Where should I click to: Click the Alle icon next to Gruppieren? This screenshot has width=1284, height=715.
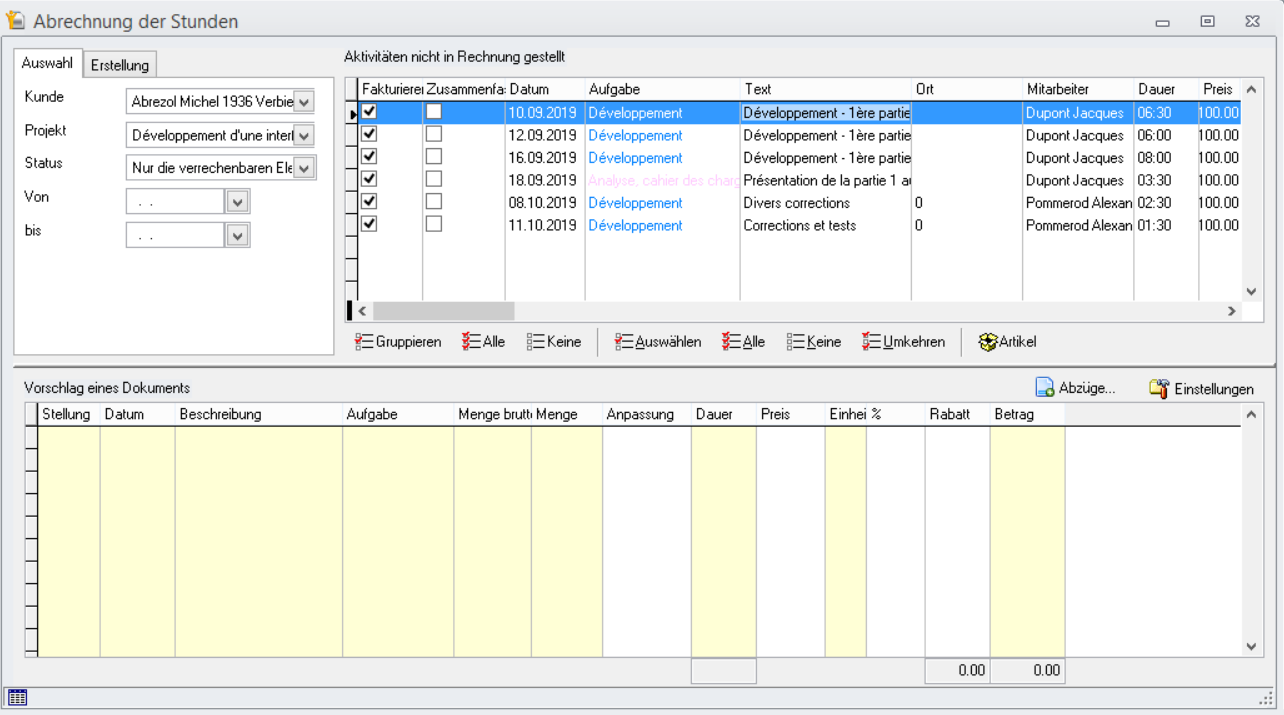pyautogui.click(x=472, y=342)
